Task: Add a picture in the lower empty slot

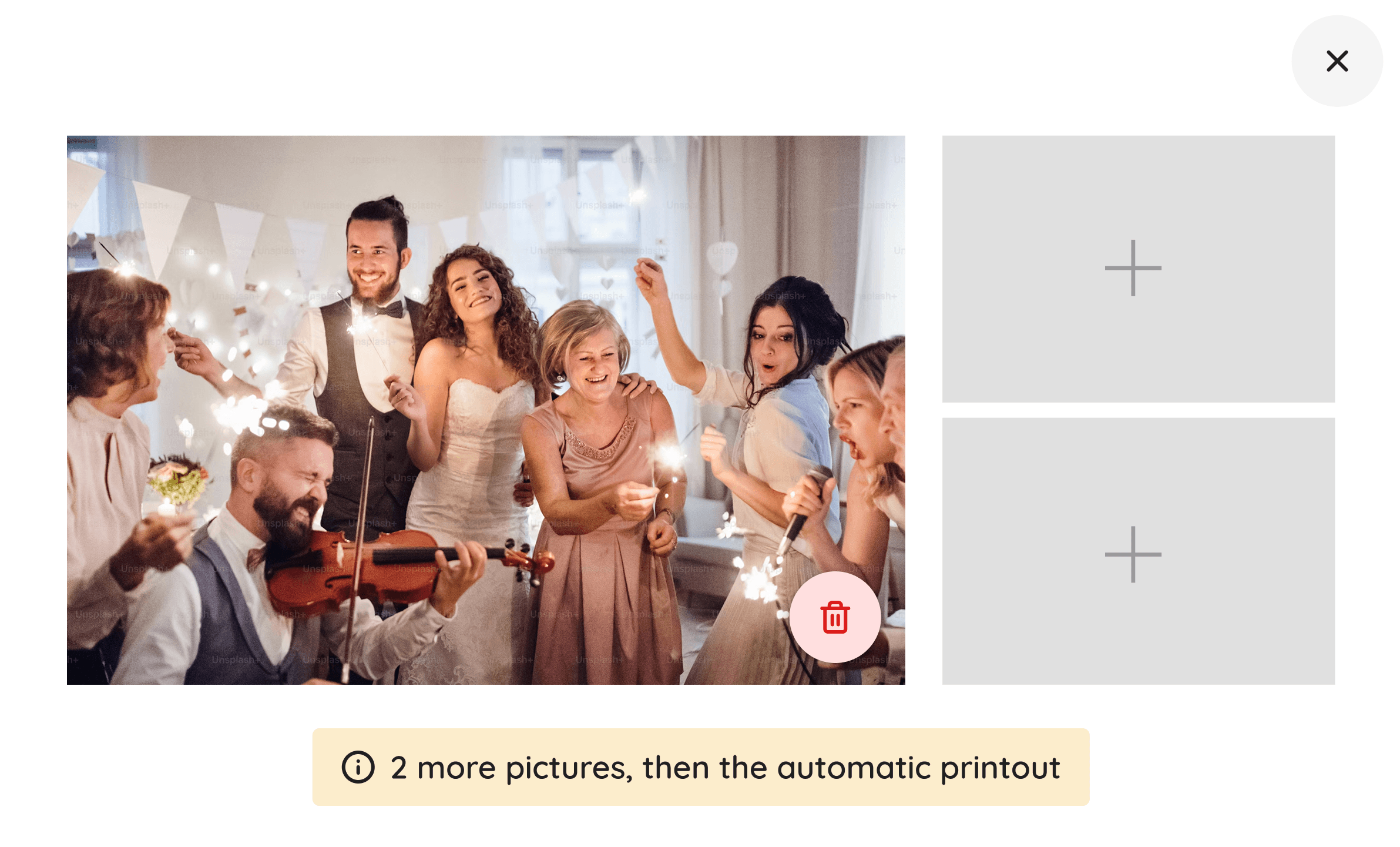Action: (1138, 551)
